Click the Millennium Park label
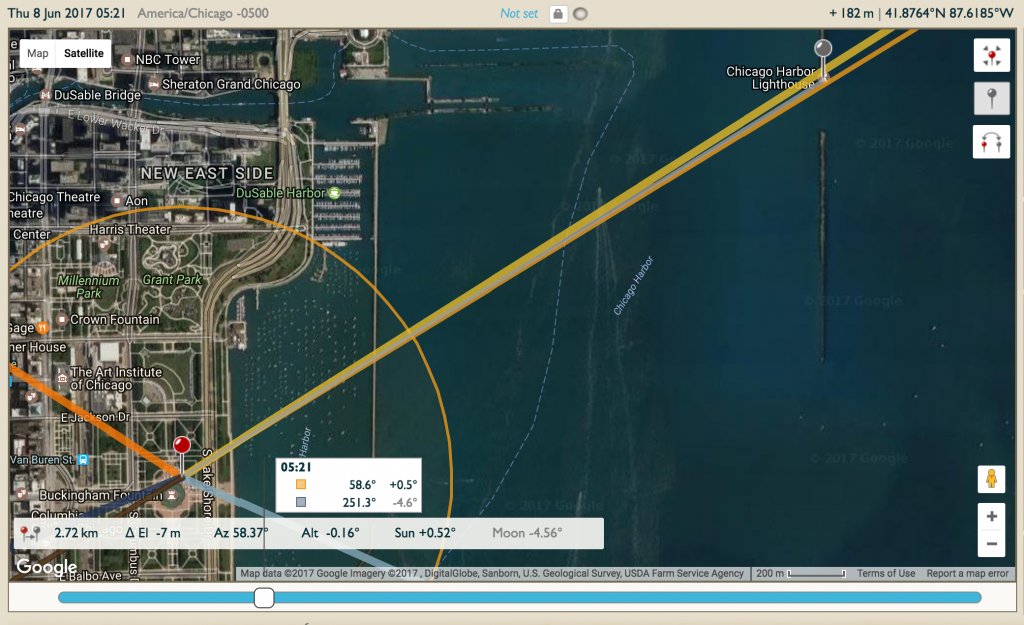The width and height of the screenshot is (1024, 625). point(89,287)
